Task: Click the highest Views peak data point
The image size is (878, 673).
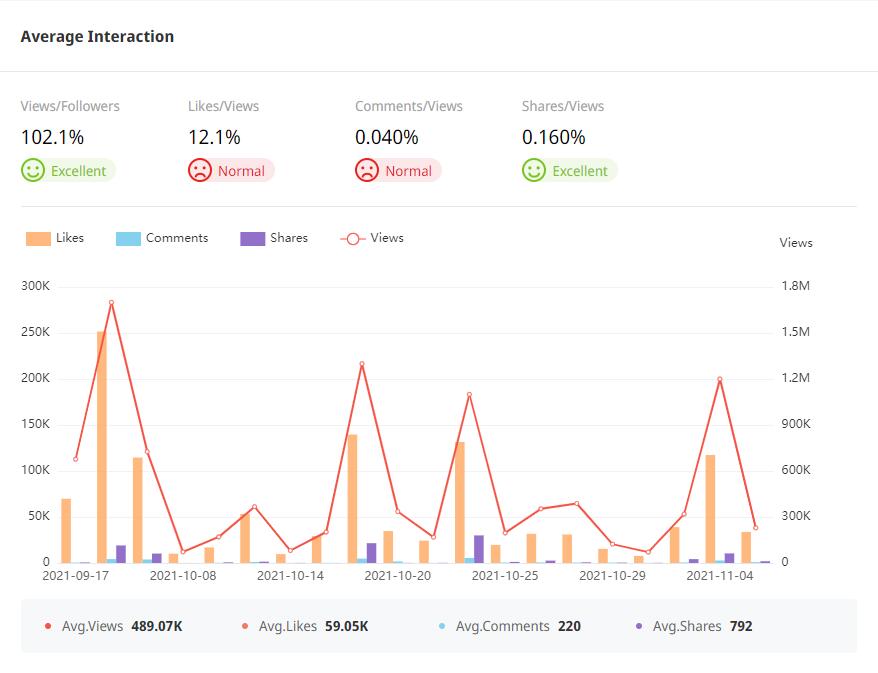Action: (x=111, y=302)
